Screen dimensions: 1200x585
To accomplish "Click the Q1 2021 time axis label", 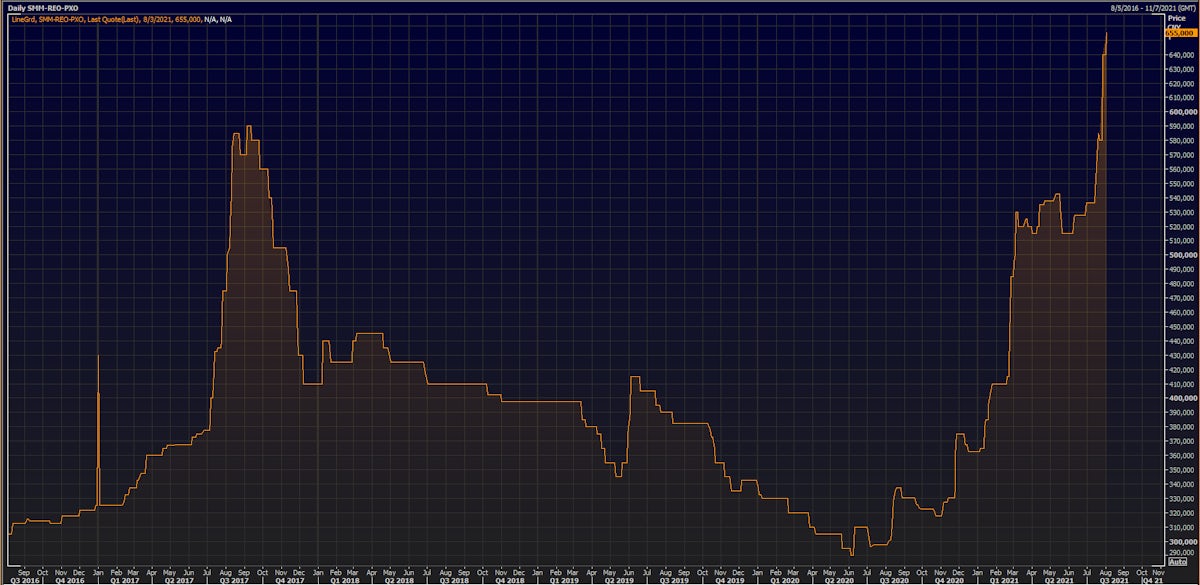I will click(x=1004, y=579).
